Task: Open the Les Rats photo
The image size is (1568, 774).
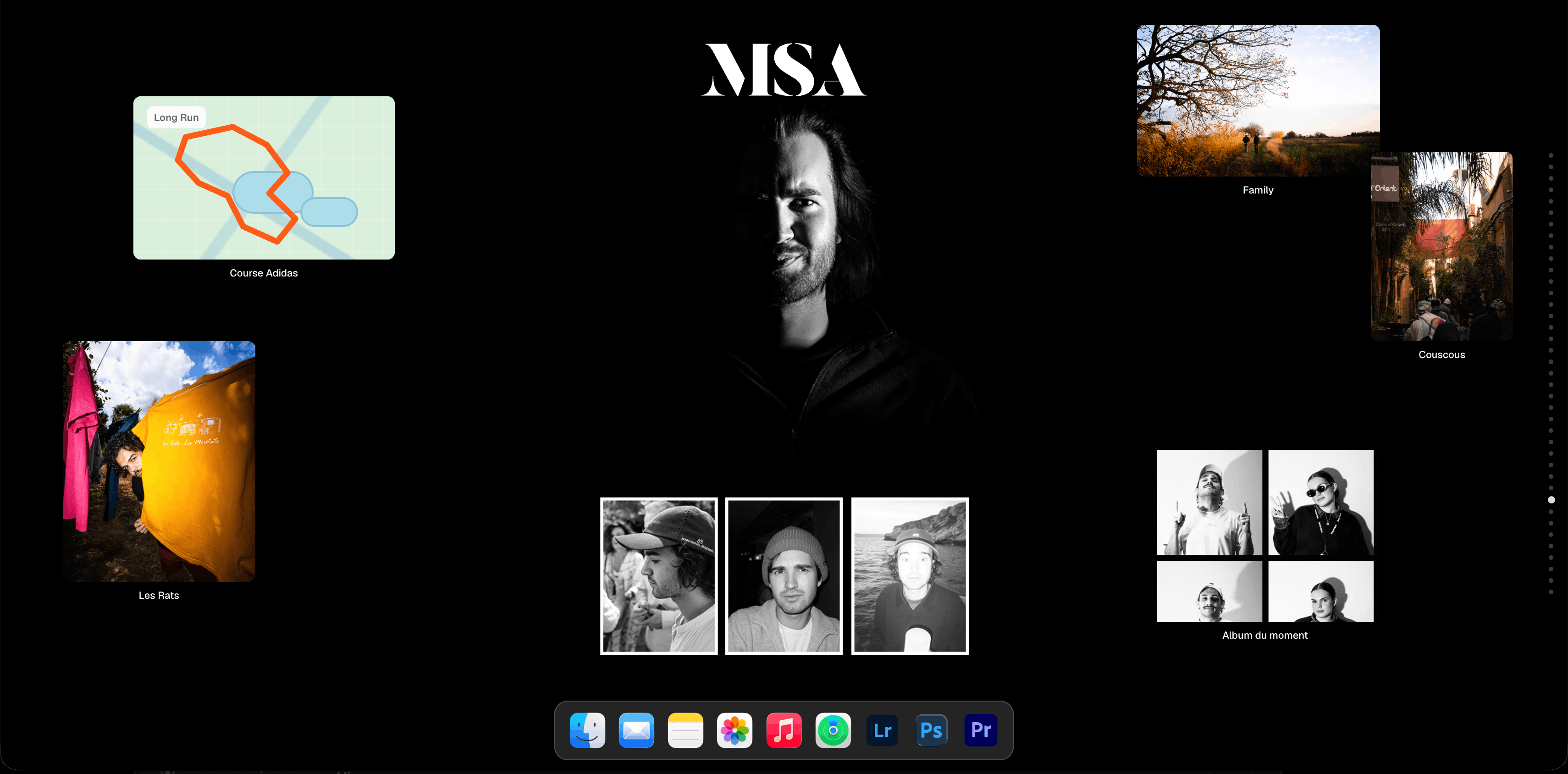Action: 159,461
